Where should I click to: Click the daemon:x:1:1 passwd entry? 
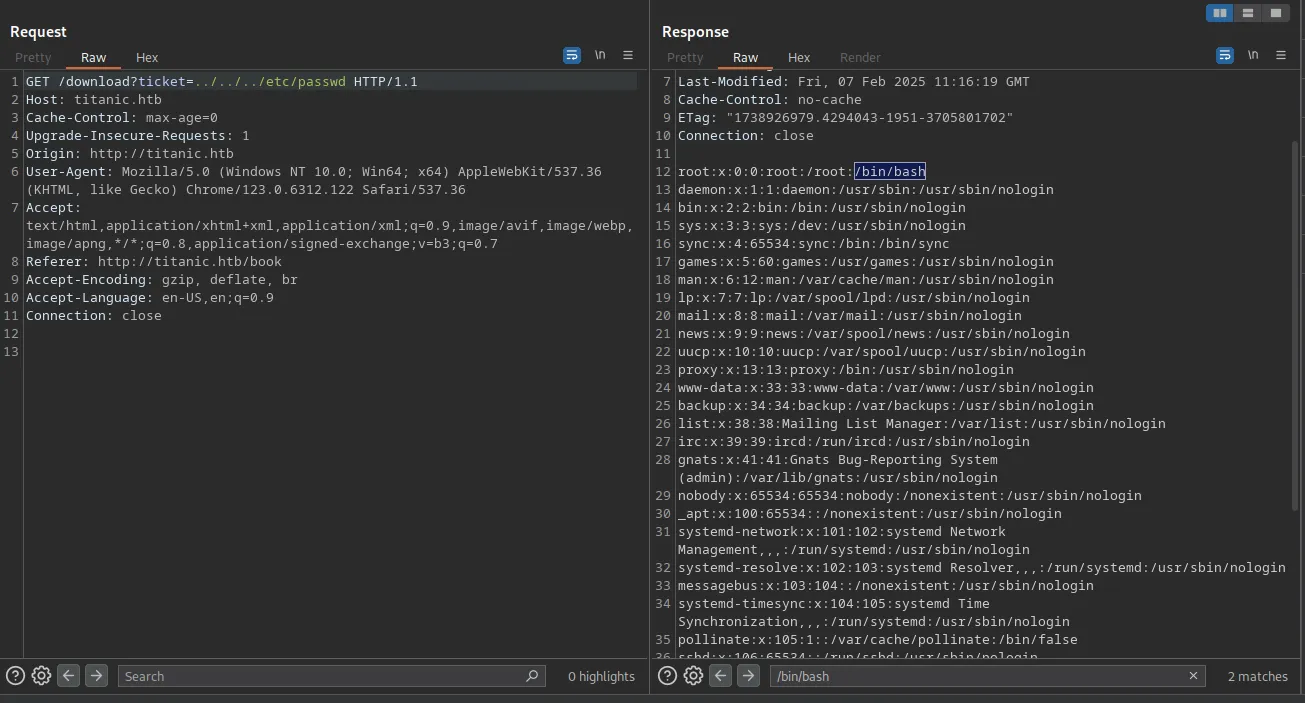coord(866,190)
